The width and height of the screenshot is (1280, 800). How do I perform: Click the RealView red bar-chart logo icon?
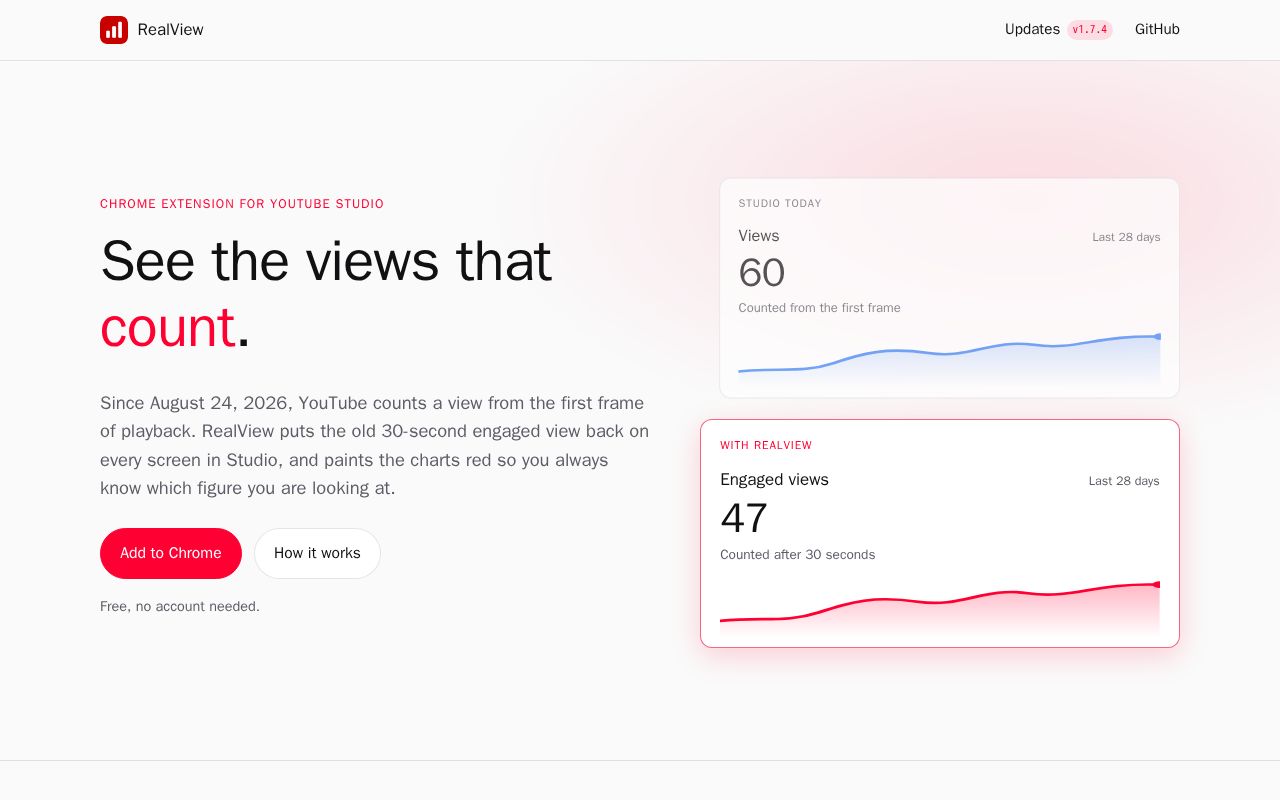114,30
